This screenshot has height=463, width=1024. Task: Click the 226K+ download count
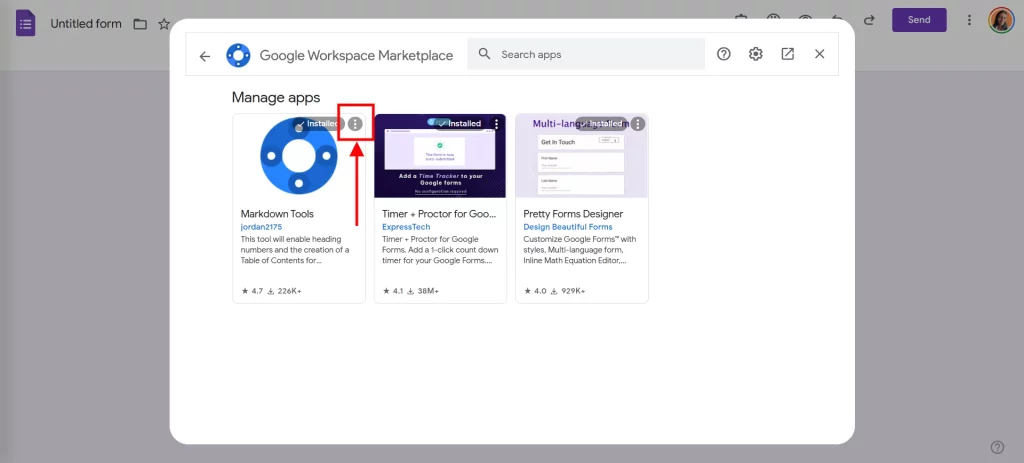coord(285,291)
